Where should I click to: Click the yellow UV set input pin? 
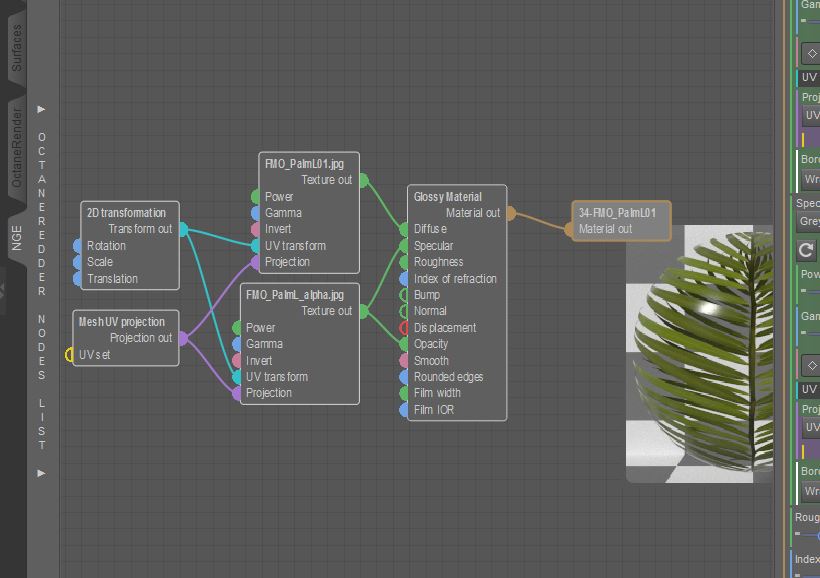(x=69, y=355)
